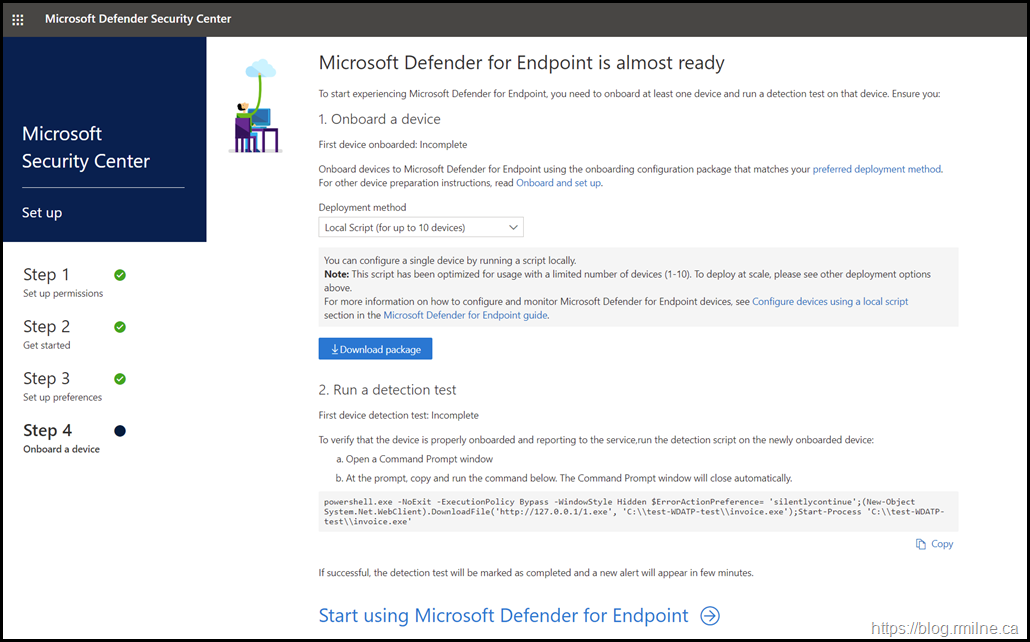Click the PowerShell detection command text box
The image size is (1030, 642).
(636, 511)
